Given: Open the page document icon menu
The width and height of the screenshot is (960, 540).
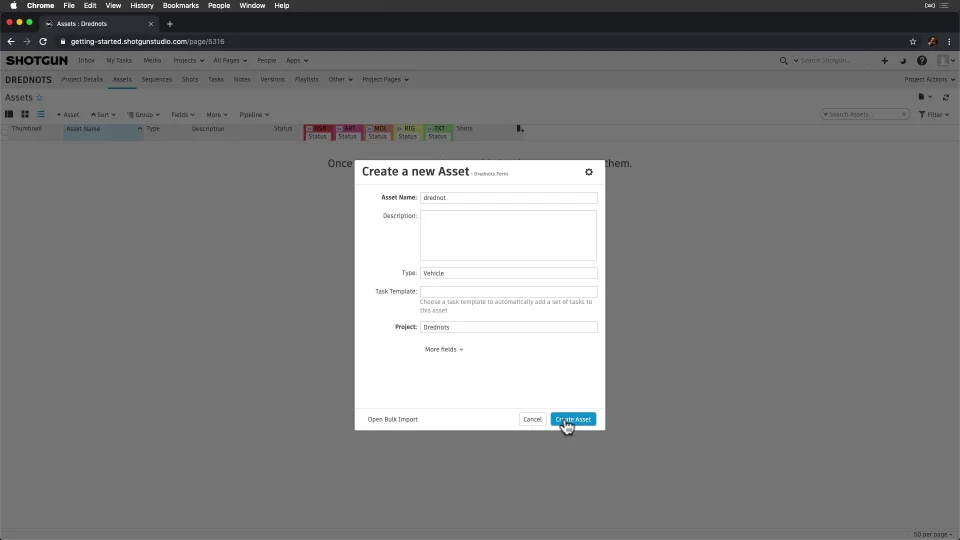Looking at the screenshot, I should point(924,97).
